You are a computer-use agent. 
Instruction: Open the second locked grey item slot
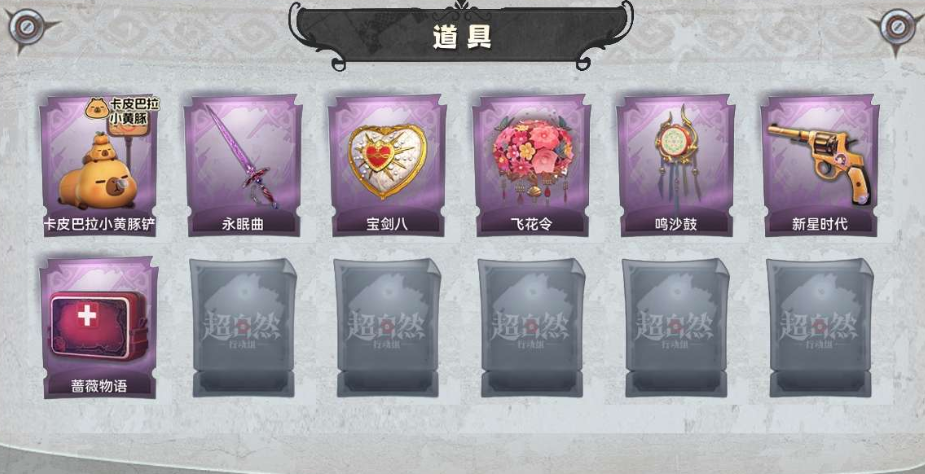[x=387, y=328]
